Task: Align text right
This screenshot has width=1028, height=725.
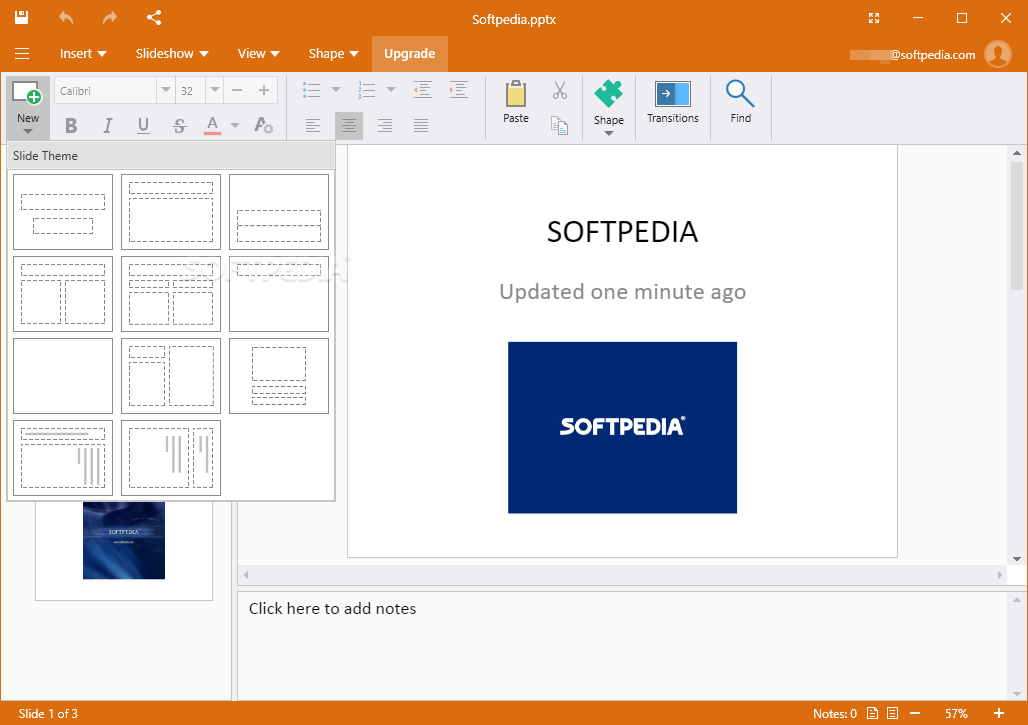Action: tap(385, 125)
